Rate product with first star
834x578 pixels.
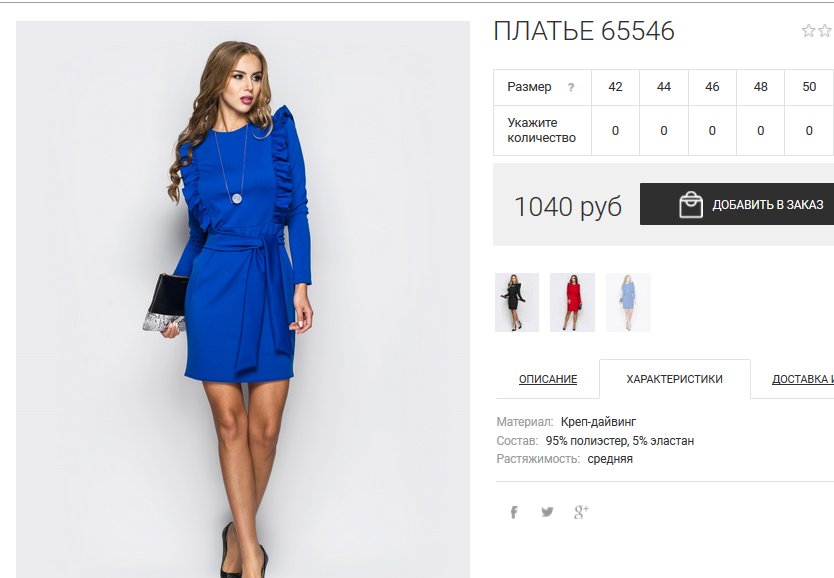tap(808, 31)
